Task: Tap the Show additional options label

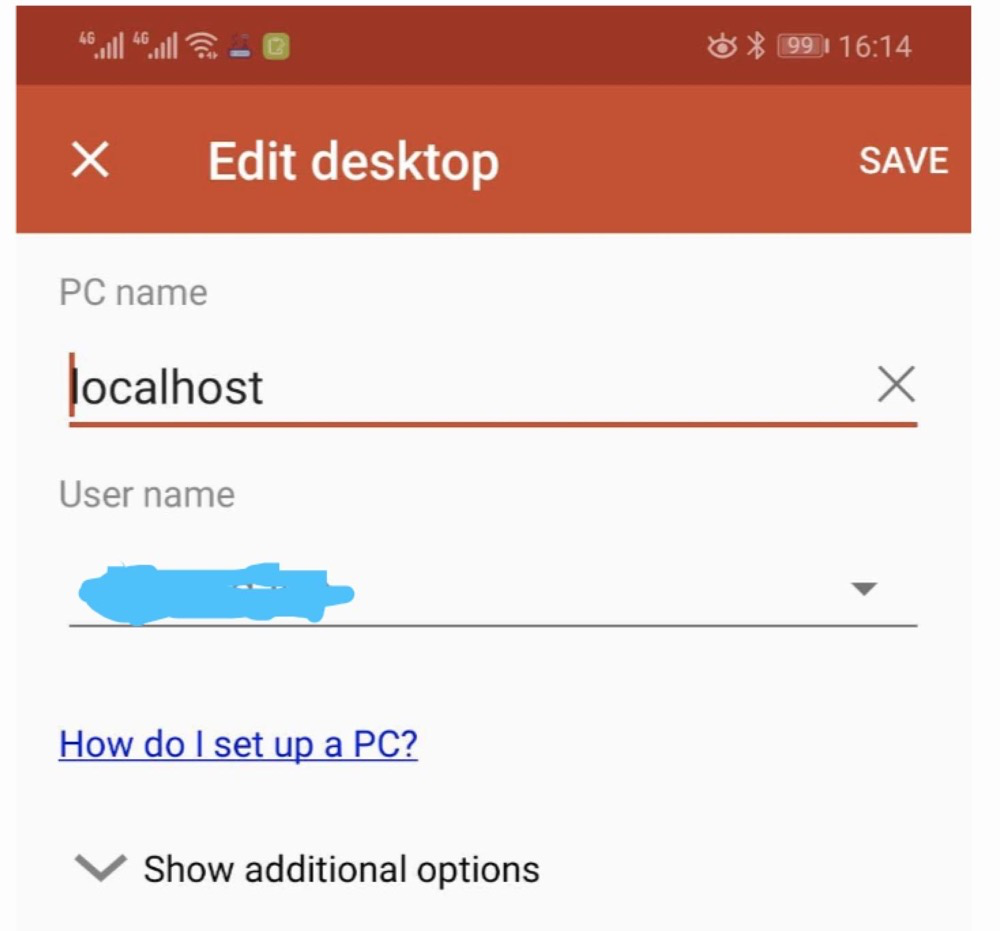Action: [341, 869]
